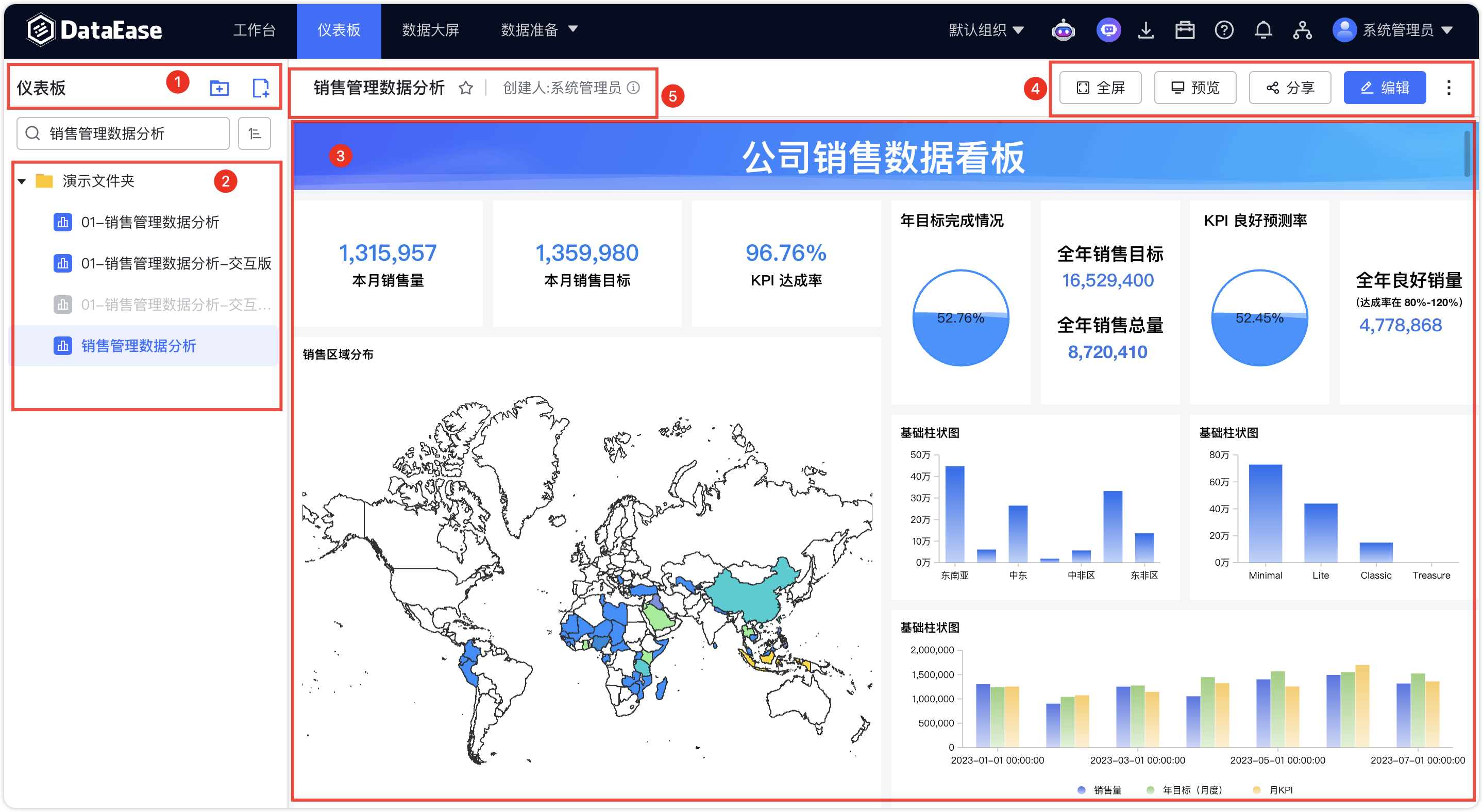The width and height of the screenshot is (1483, 812).
Task: Click the creator info icon
Action: click(633, 88)
